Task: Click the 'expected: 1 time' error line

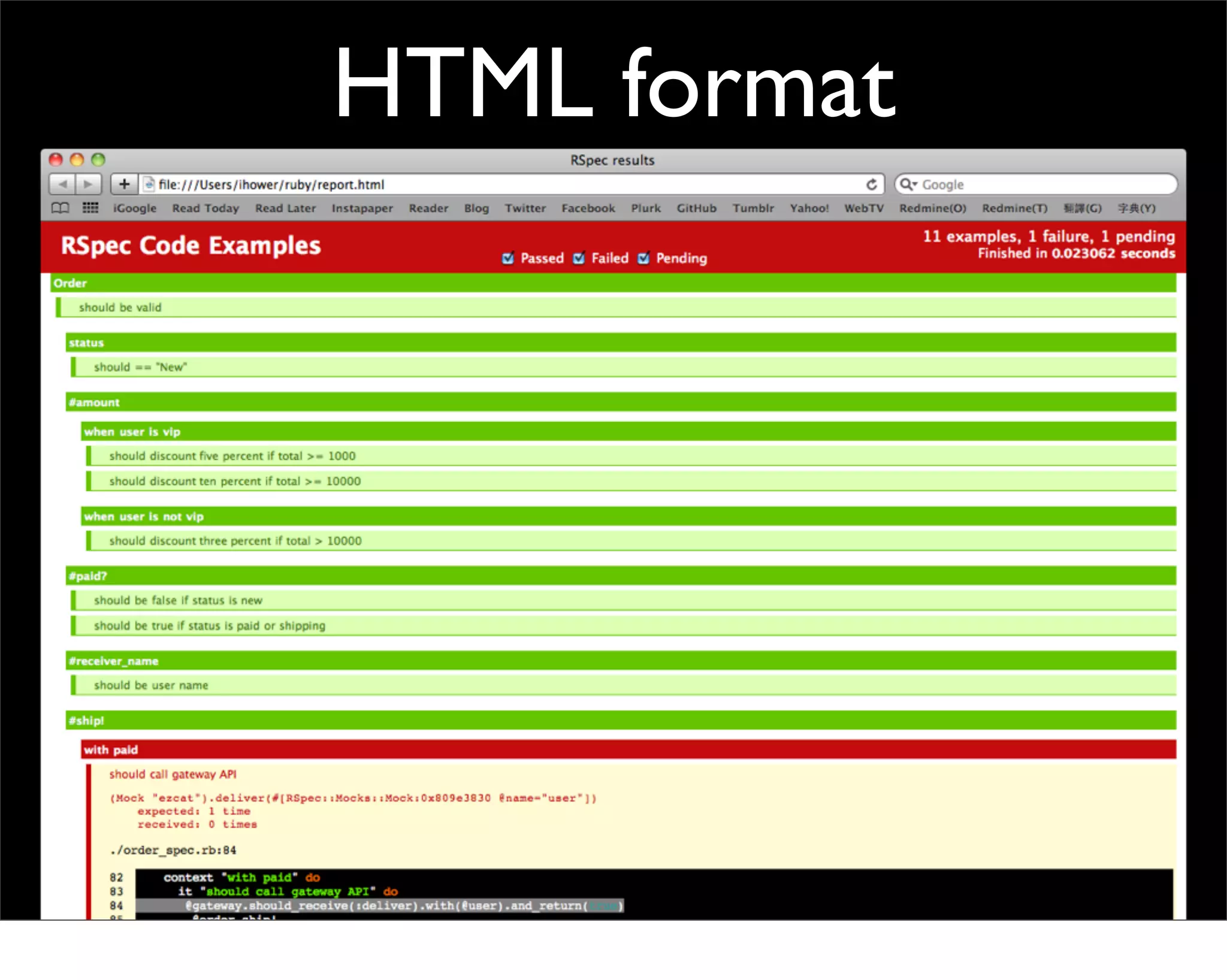Action: pos(194,811)
